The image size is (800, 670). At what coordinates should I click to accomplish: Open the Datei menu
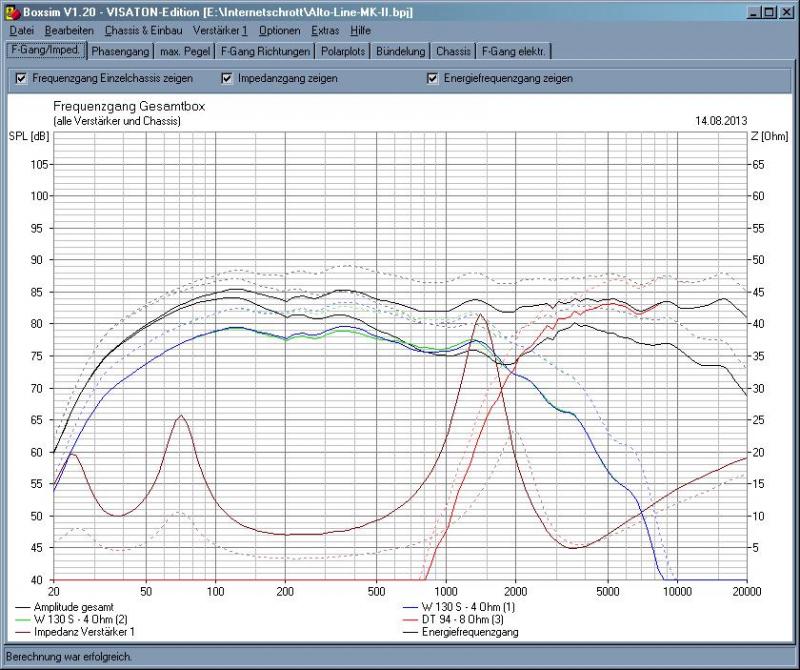(21, 31)
